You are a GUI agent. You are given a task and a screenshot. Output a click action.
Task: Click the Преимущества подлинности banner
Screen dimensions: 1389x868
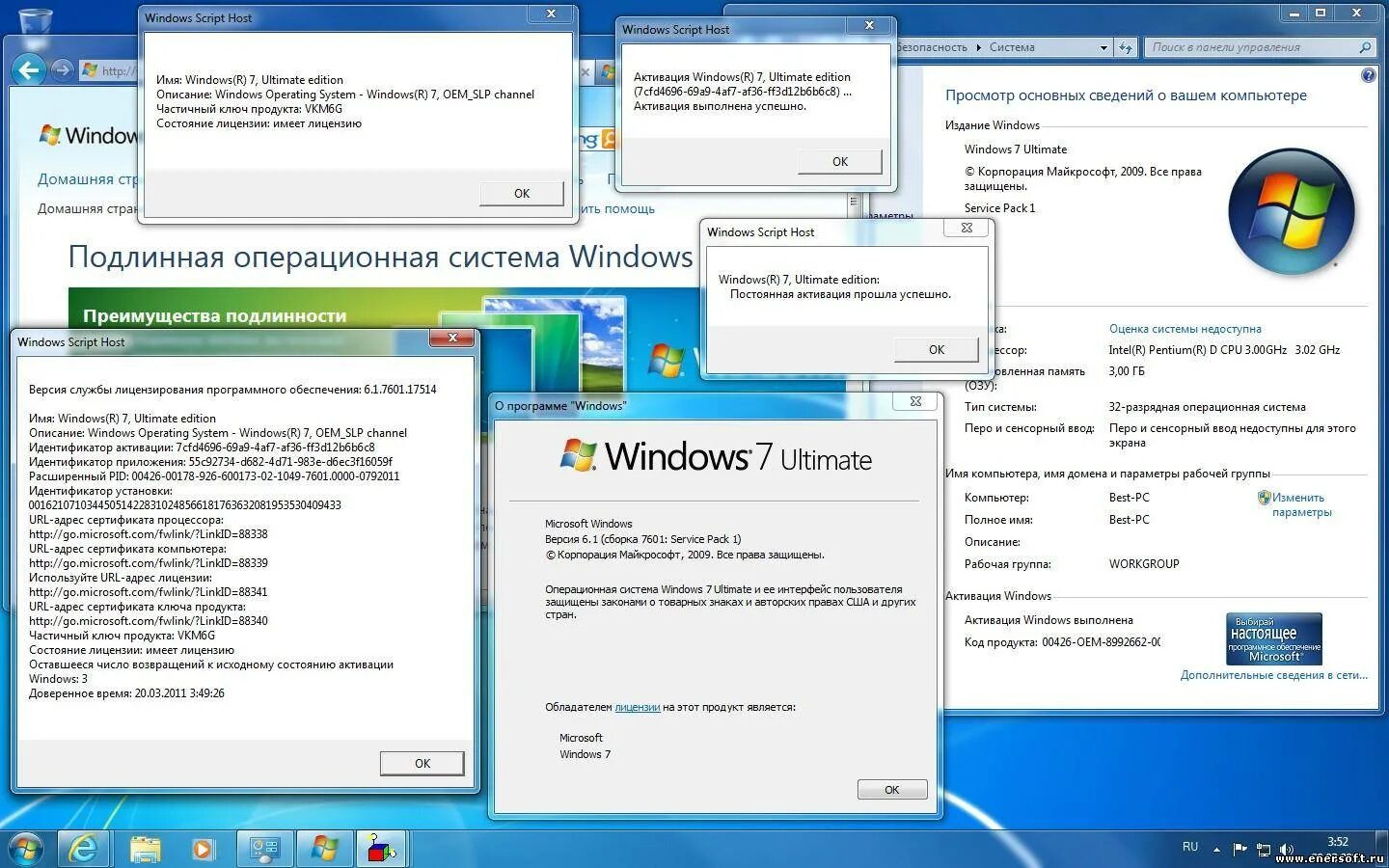tap(214, 315)
